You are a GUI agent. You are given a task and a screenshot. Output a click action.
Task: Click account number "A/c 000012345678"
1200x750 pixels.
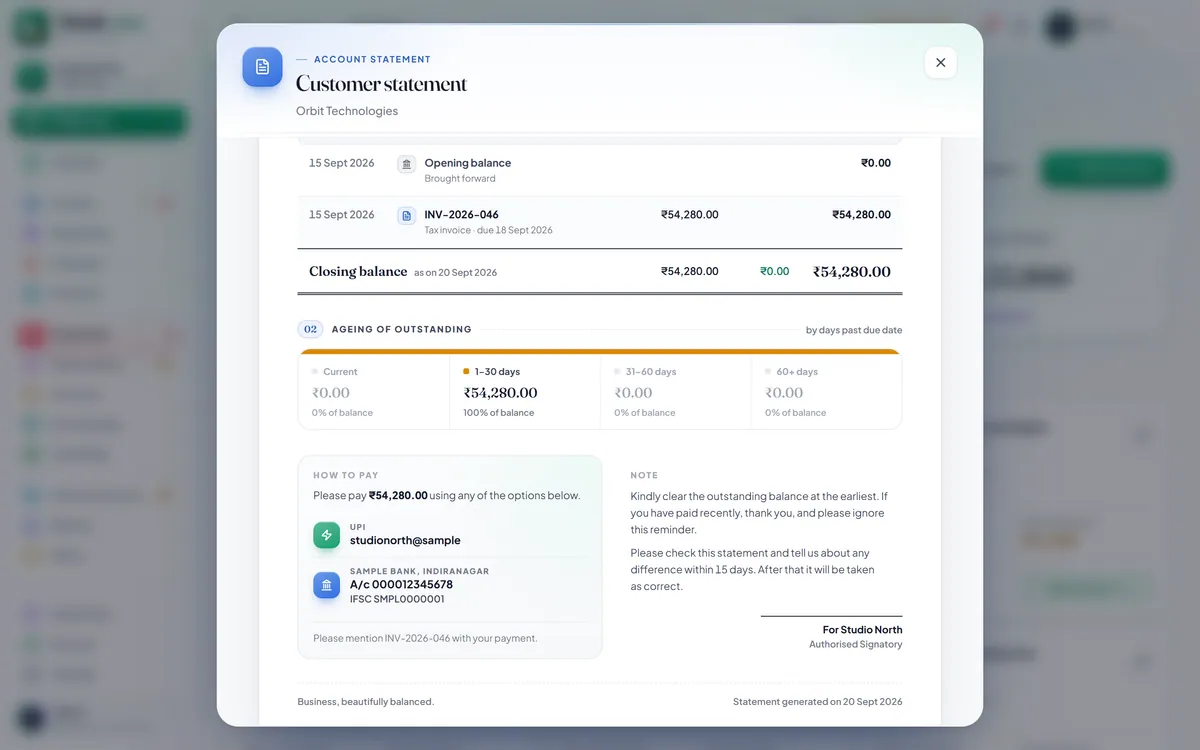(401, 585)
